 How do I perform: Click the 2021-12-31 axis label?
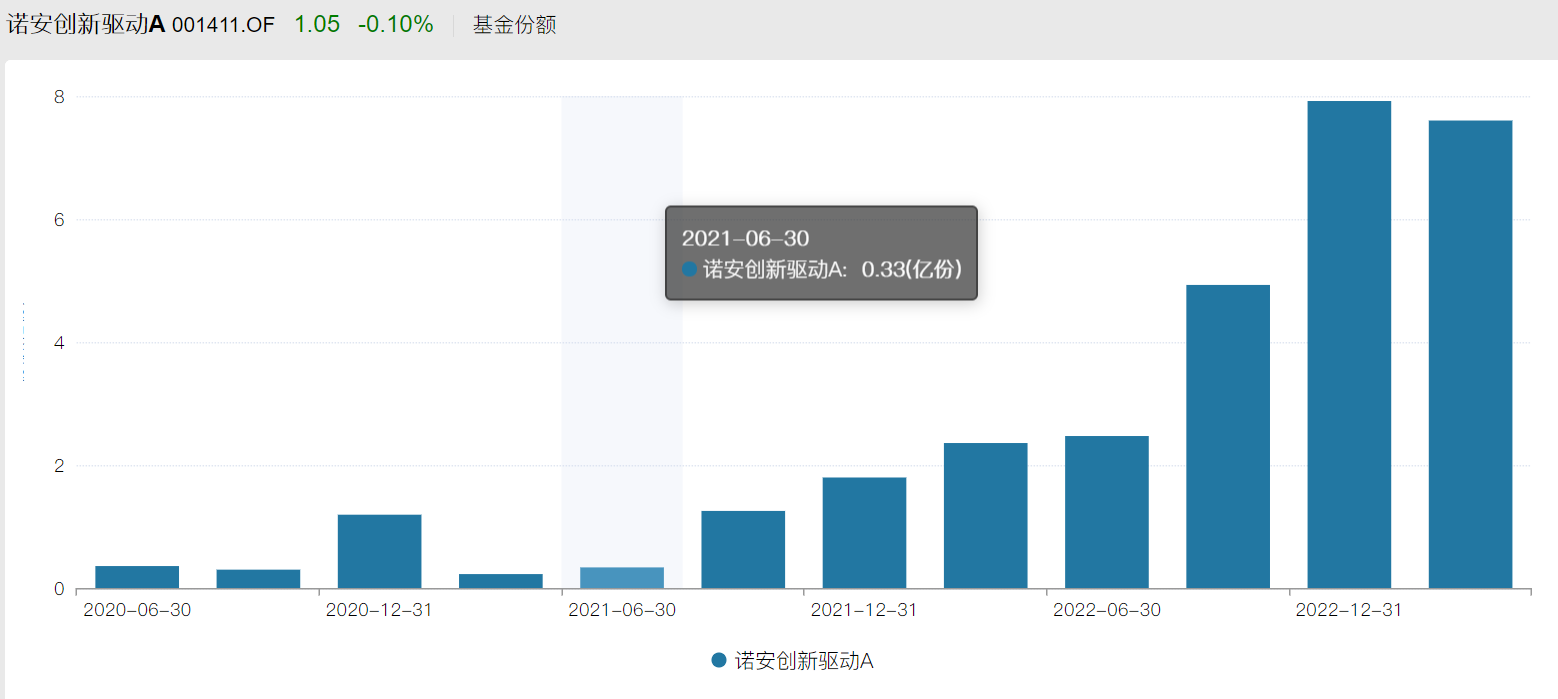tap(864, 610)
